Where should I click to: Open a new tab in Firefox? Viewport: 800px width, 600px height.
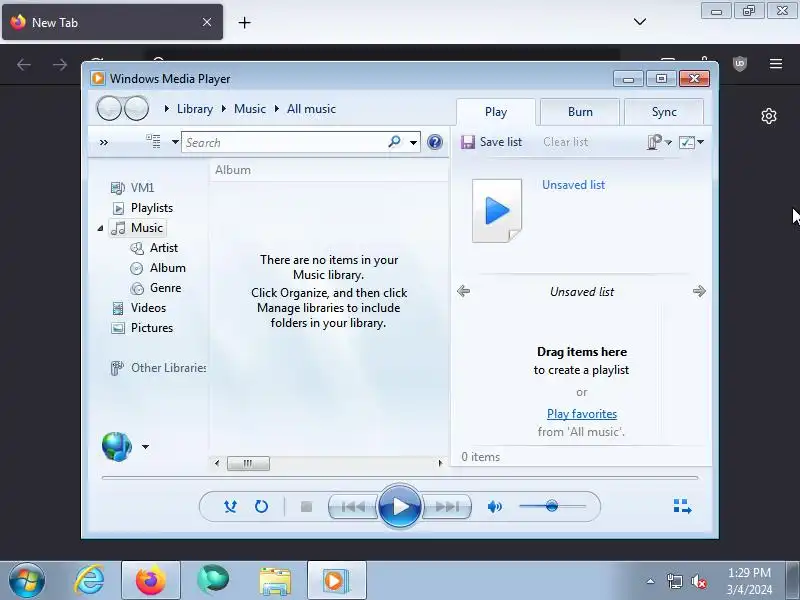(244, 22)
